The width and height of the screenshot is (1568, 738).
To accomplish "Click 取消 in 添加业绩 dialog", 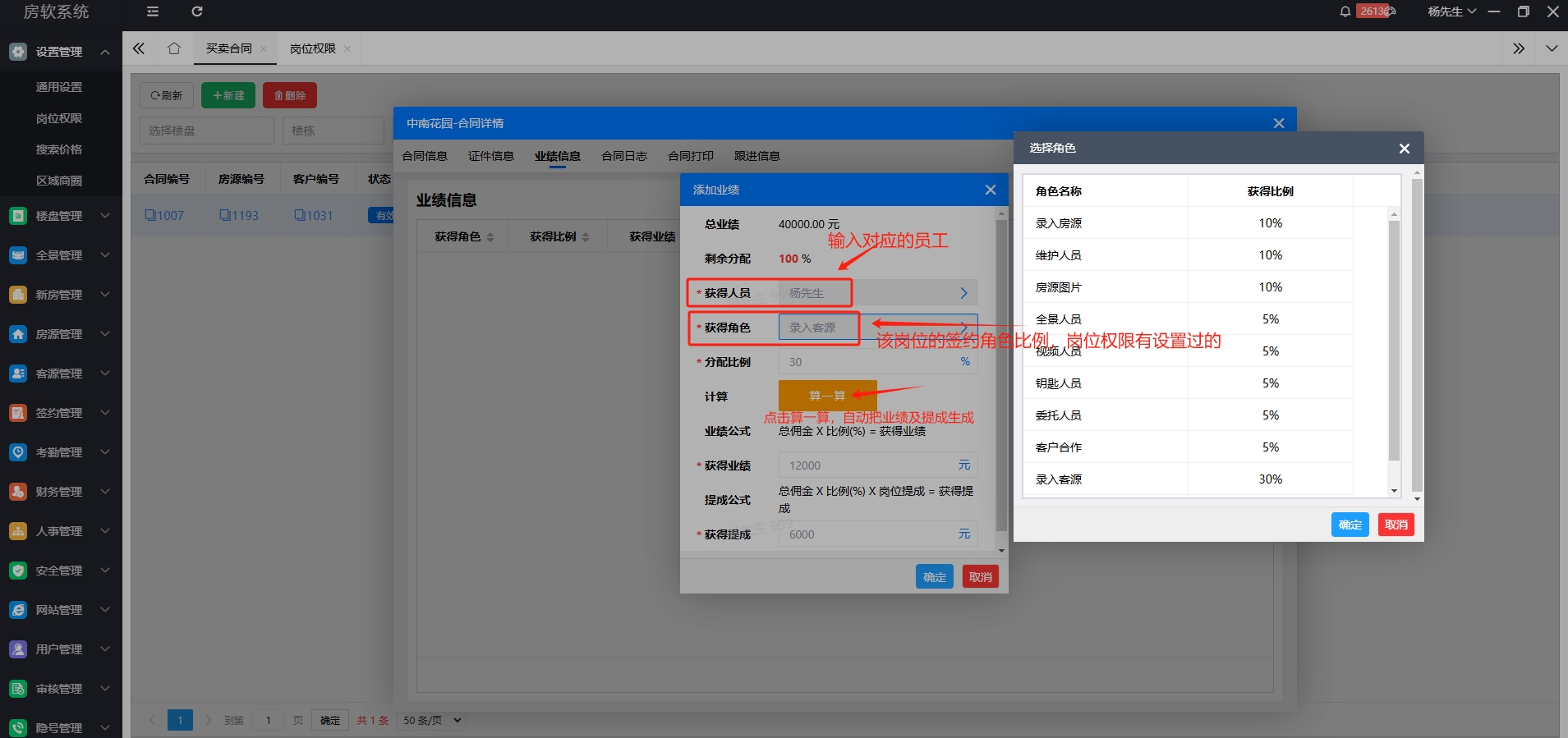I will click(x=981, y=577).
